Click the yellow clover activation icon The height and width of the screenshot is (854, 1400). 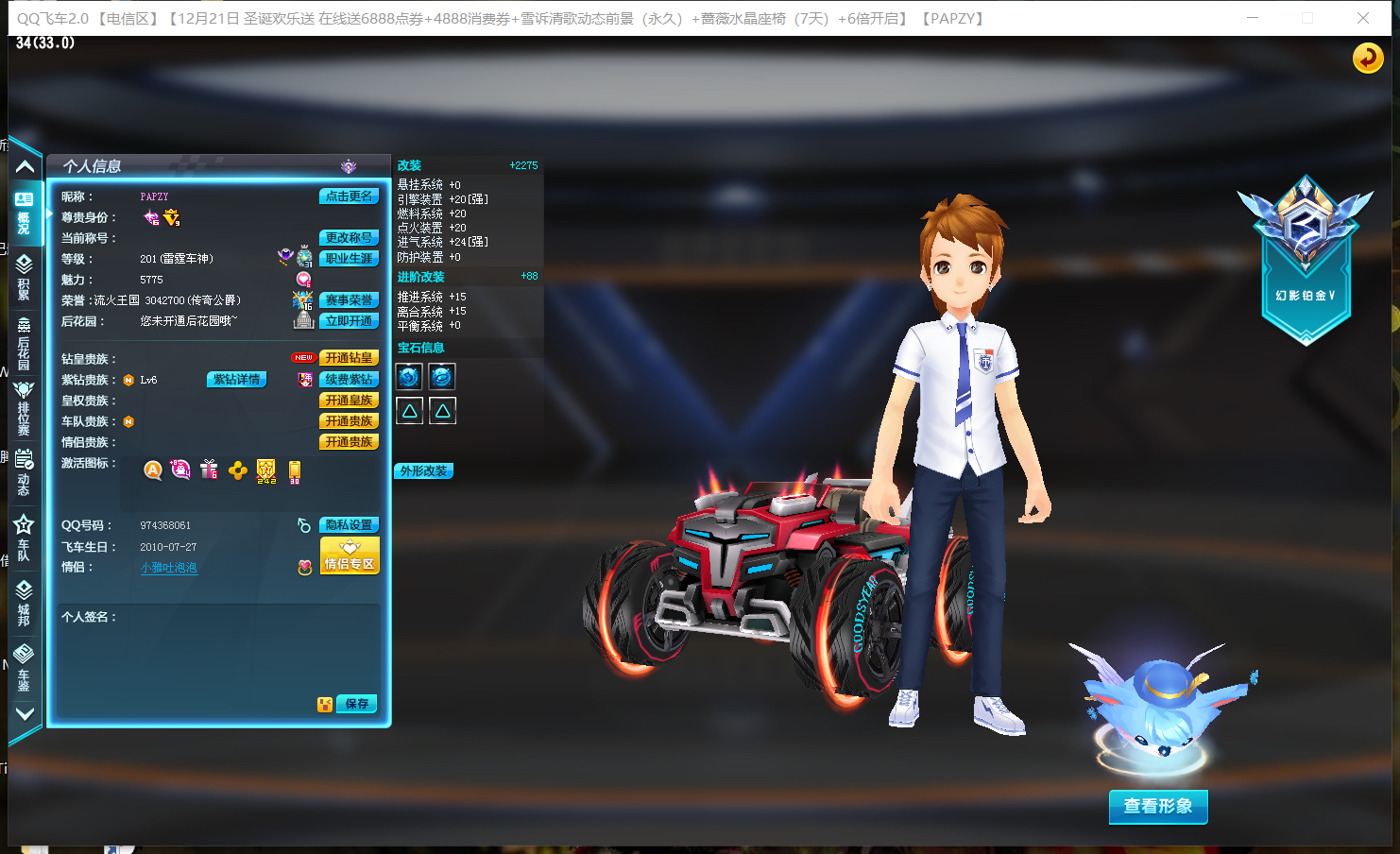tap(238, 470)
